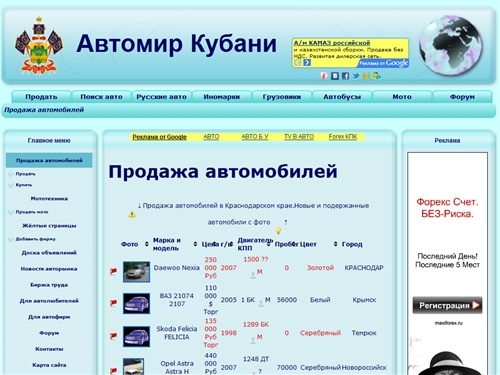
Task: Open the Продать tab
Action: click(41, 97)
